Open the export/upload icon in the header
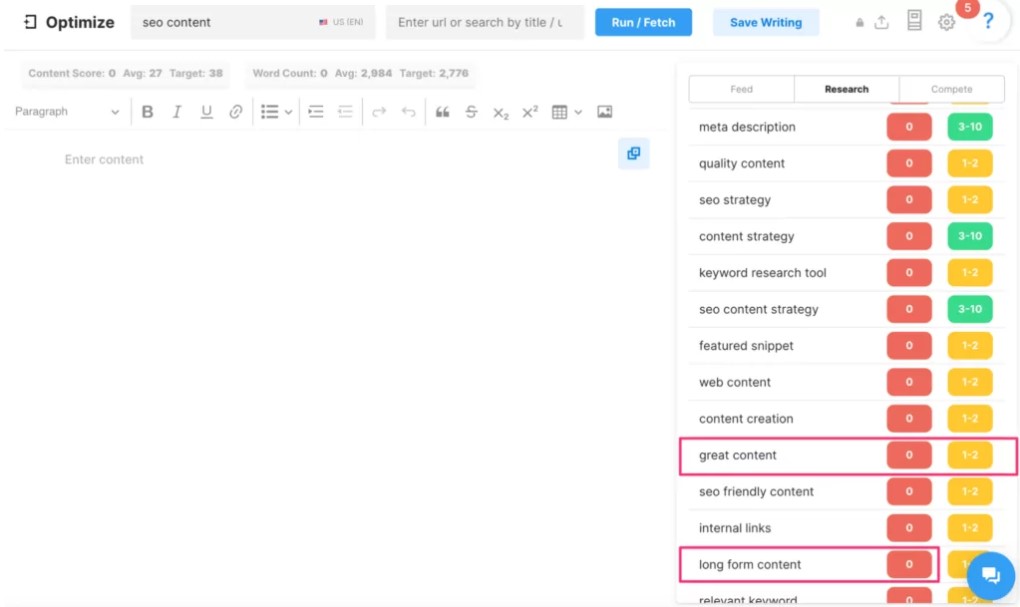The width and height of the screenshot is (1020, 607). [x=881, y=21]
